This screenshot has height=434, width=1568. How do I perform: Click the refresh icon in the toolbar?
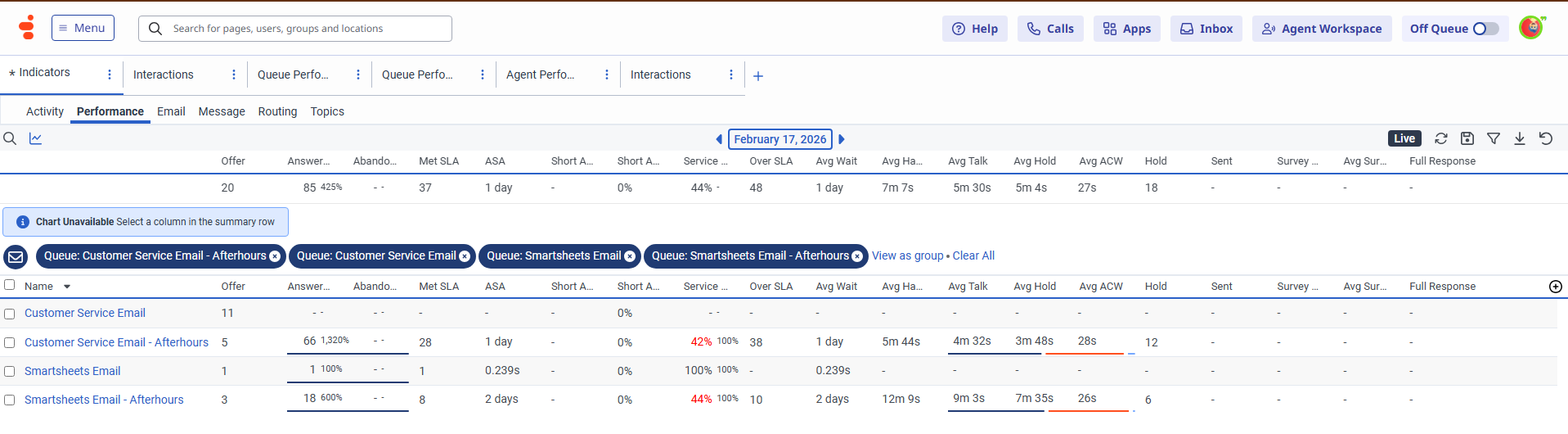[x=1441, y=138]
